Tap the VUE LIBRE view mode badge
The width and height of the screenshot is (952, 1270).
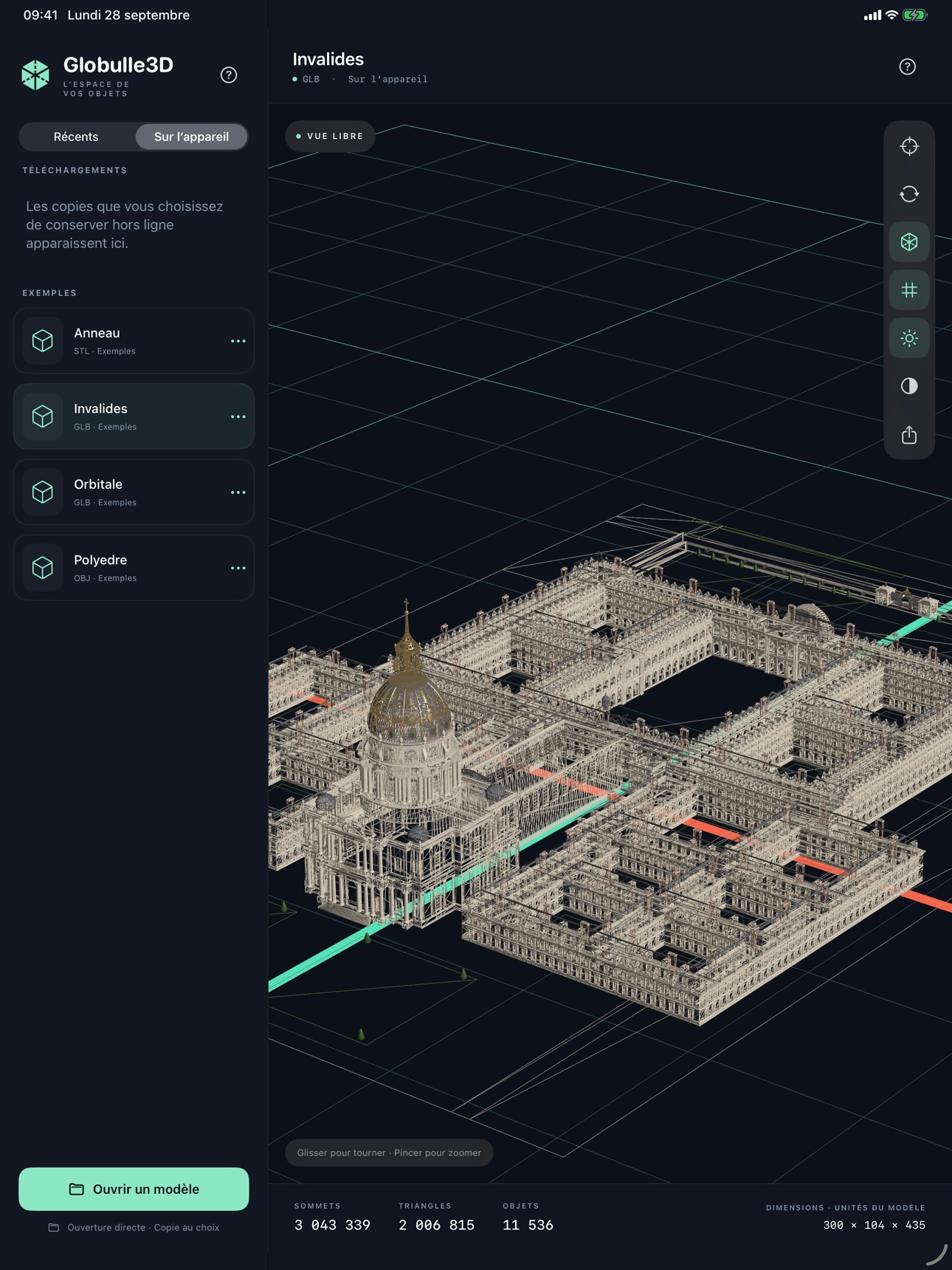click(x=330, y=137)
